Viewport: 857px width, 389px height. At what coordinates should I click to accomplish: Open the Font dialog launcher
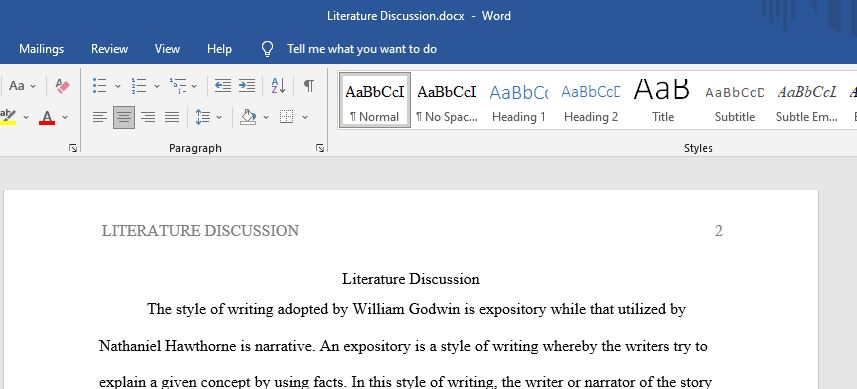[73, 148]
